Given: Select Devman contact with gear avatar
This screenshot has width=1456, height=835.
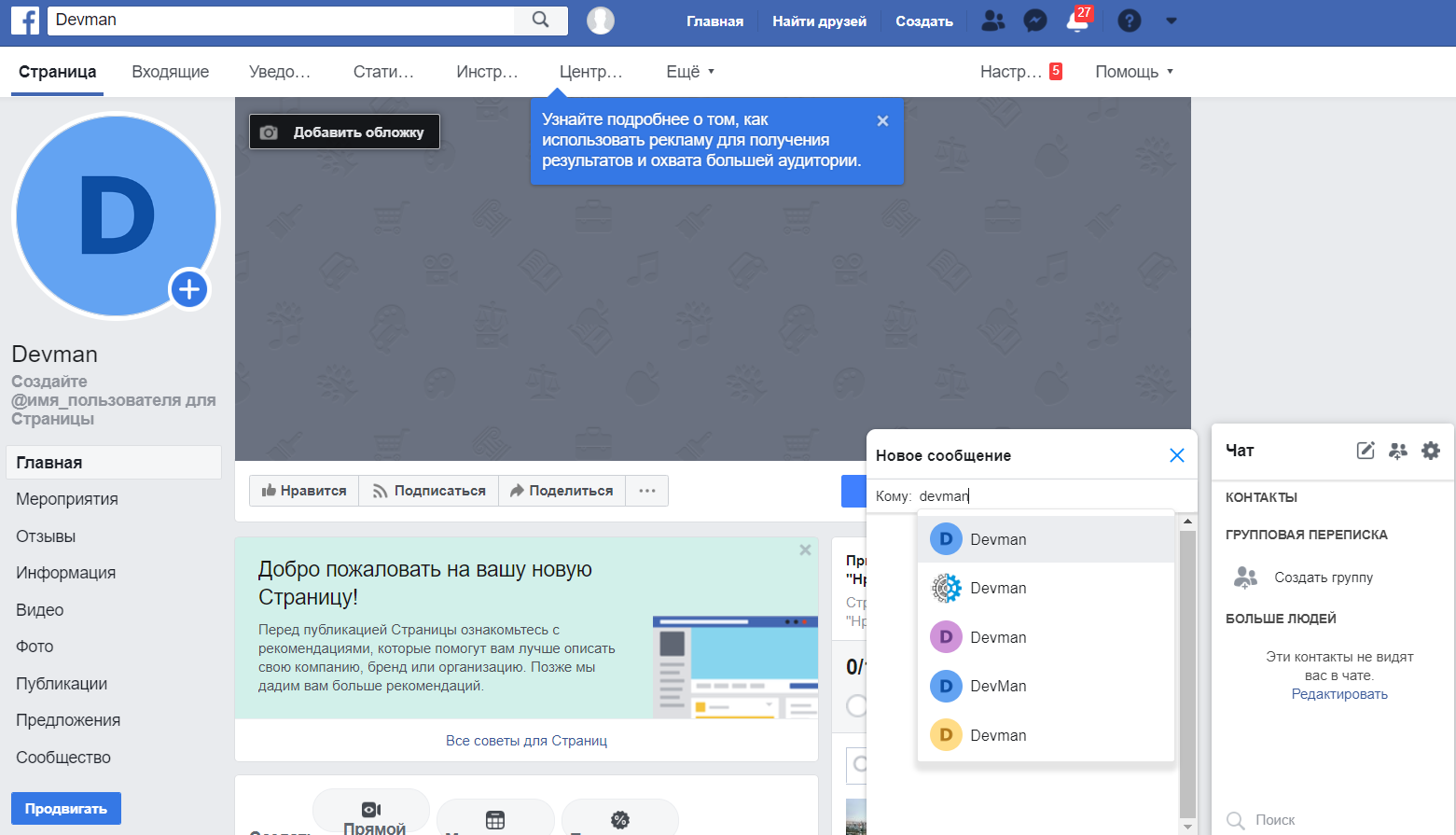Looking at the screenshot, I should pyautogui.click(x=1046, y=588).
